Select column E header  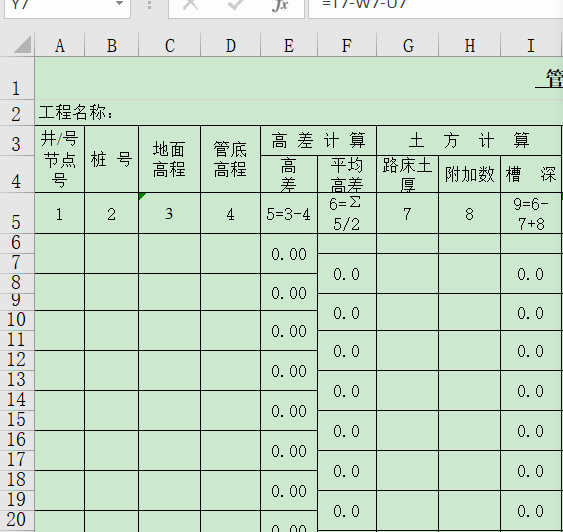click(x=289, y=45)
